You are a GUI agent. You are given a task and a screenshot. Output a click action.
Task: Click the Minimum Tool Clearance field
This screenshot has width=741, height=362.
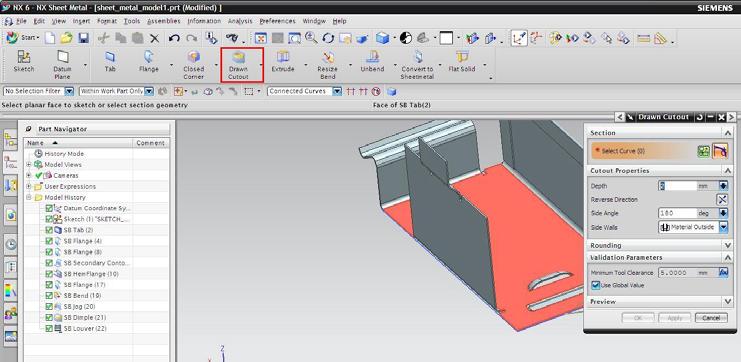pyautogui.click(x=678, y=273)
